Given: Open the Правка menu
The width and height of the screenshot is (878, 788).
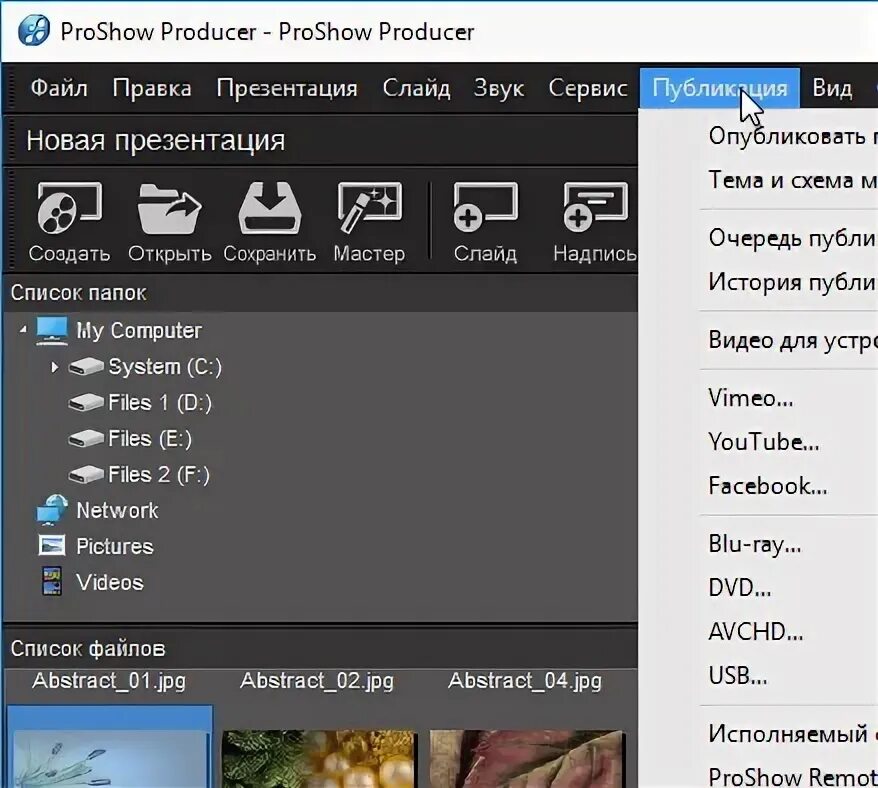Looking at the screenshot, I should pos(152,88).
